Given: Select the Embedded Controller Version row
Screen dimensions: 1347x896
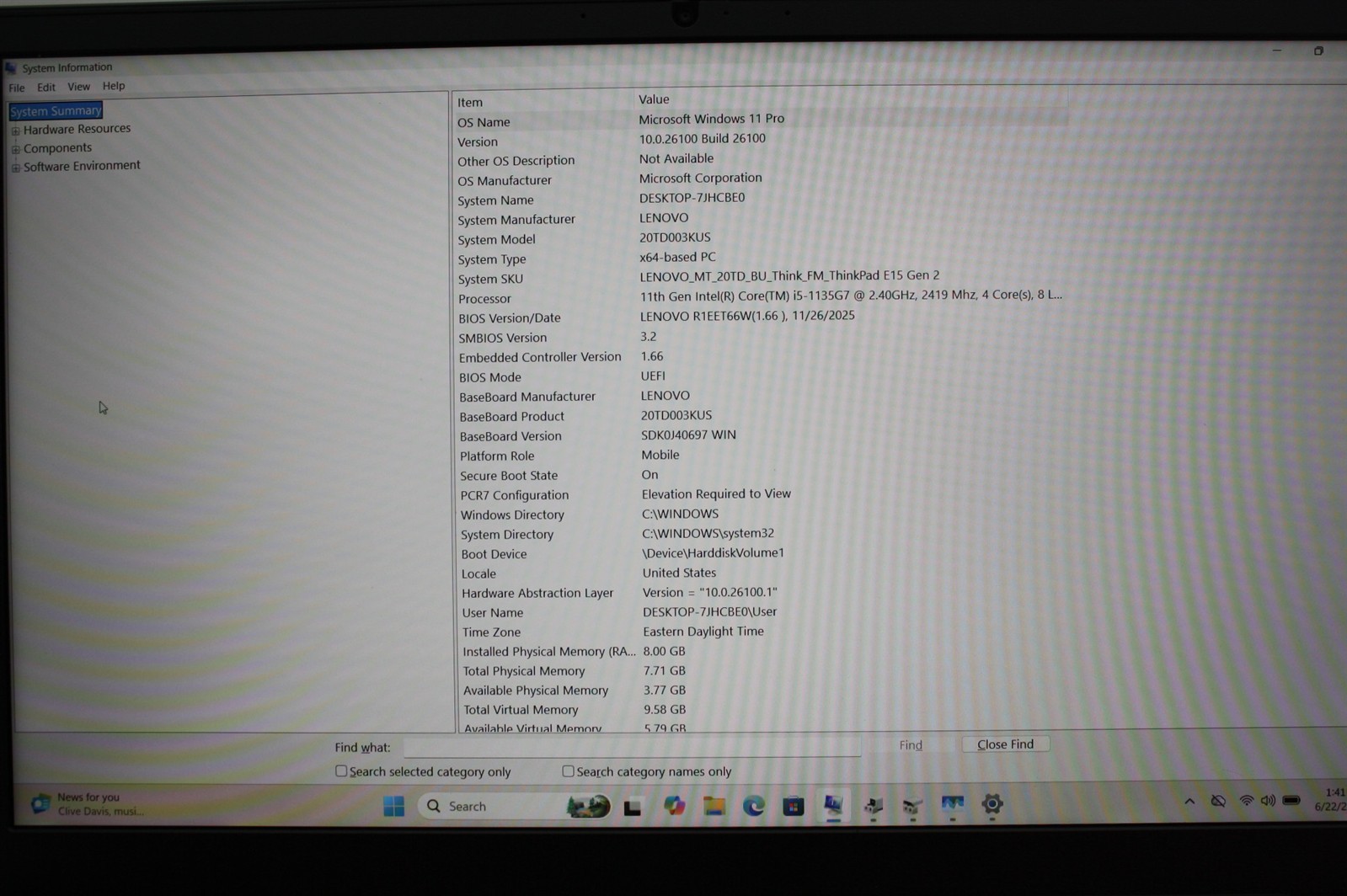Looking at the screenshot, I should click(x=762, y=356).
